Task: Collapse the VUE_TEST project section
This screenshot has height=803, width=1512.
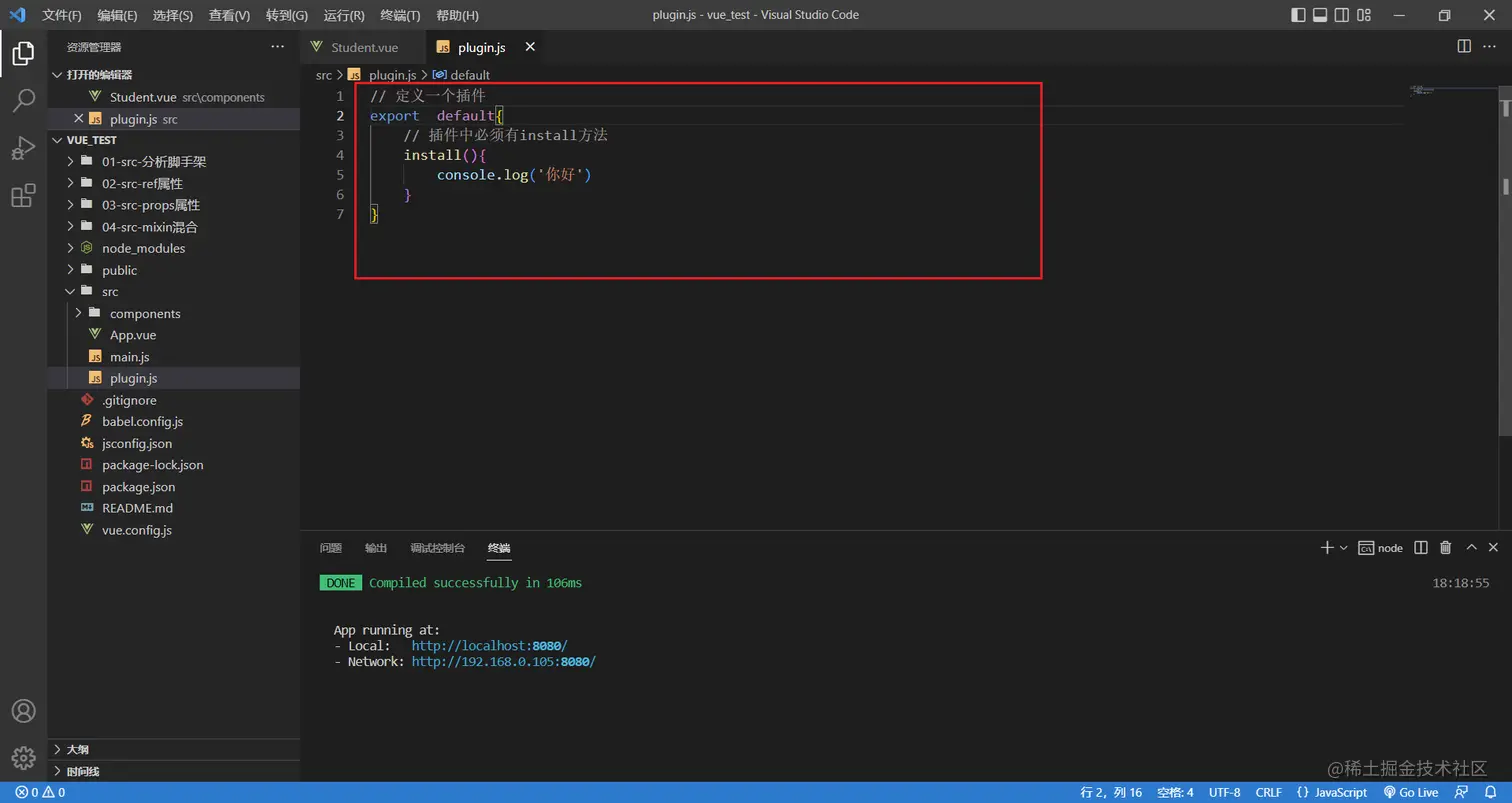Action: (174, 140)
